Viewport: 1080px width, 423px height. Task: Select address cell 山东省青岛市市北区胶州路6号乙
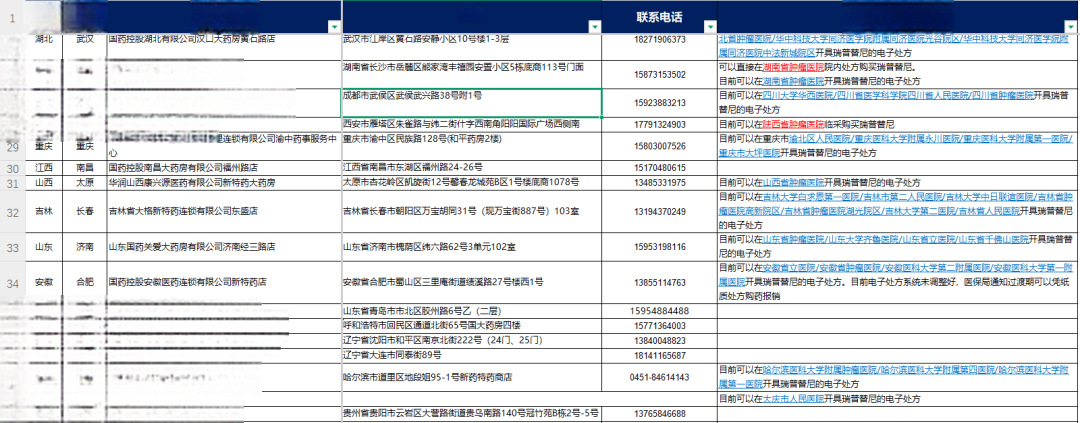[472, 311]
